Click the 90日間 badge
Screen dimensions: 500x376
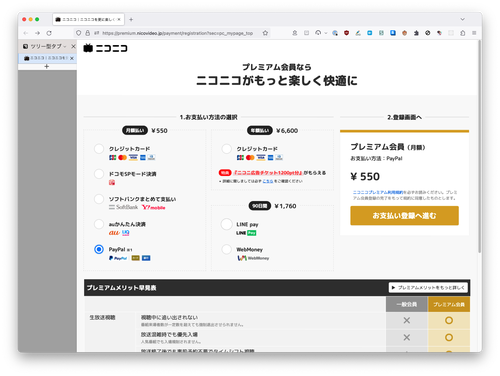260,206
